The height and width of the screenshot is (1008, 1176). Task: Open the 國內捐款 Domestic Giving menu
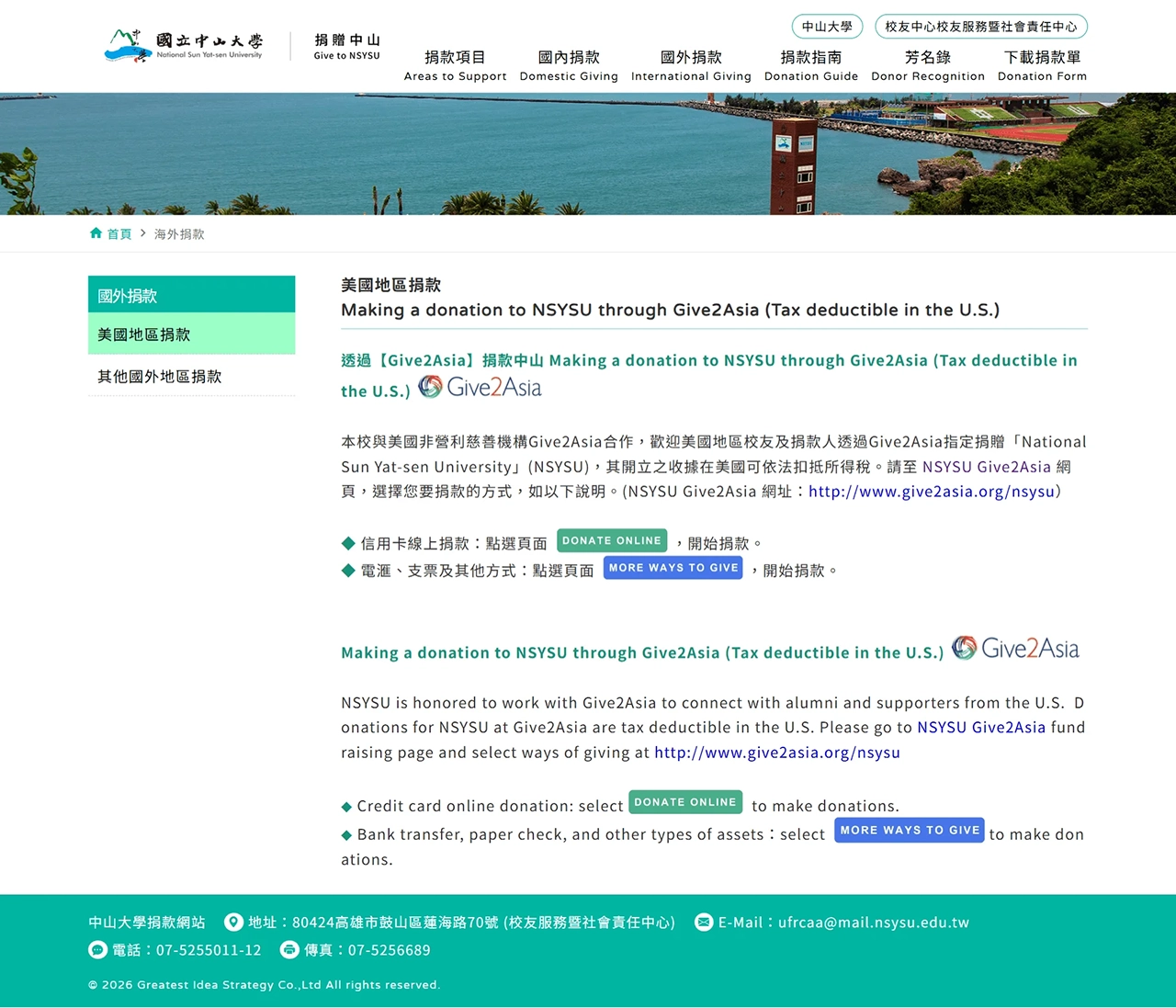click(569, 65)
